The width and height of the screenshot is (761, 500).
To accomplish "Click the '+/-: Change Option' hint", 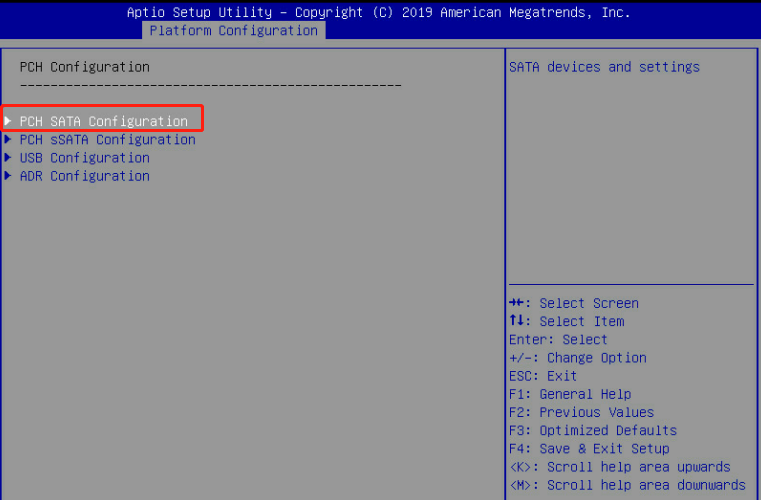I will pyautogui.click(x=578, y=358).
